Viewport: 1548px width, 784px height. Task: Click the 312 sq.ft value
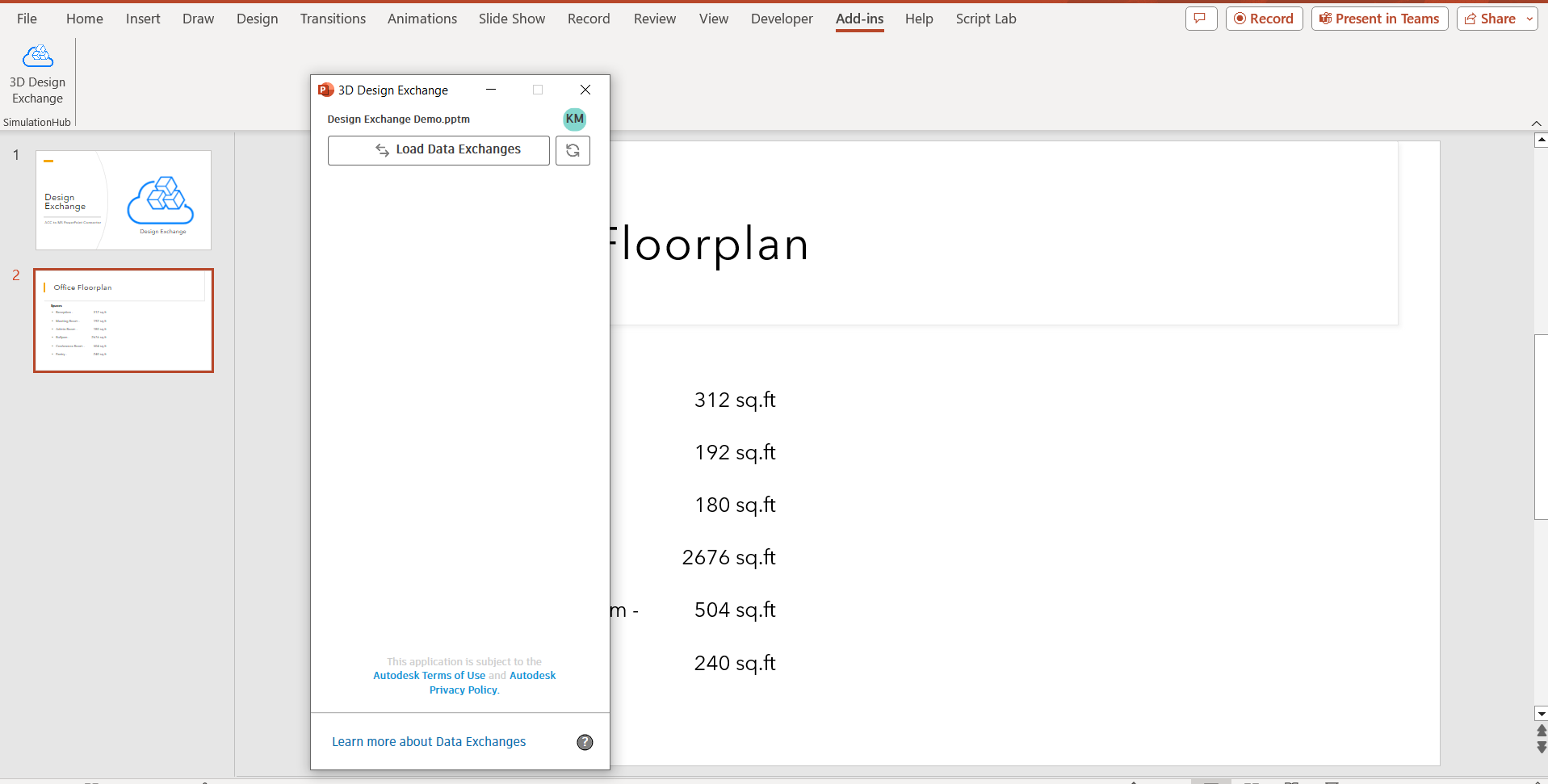pyautogui.click(x=735, y=400)
